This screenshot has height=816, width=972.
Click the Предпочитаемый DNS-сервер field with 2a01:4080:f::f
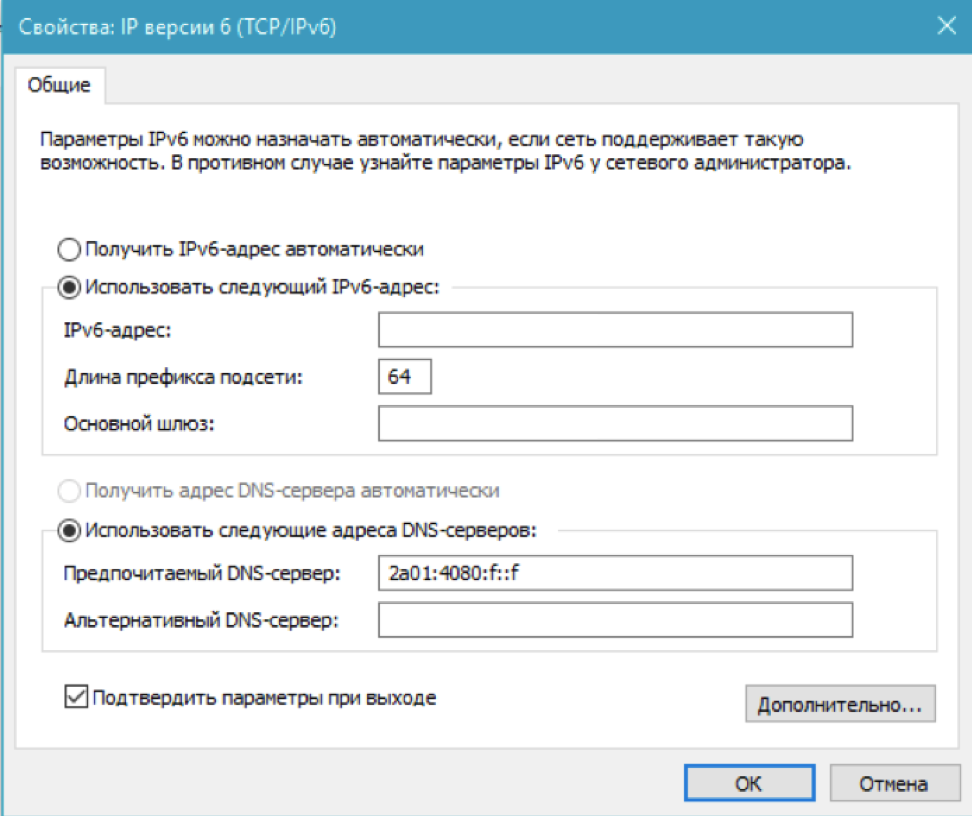tap(616, 573)
